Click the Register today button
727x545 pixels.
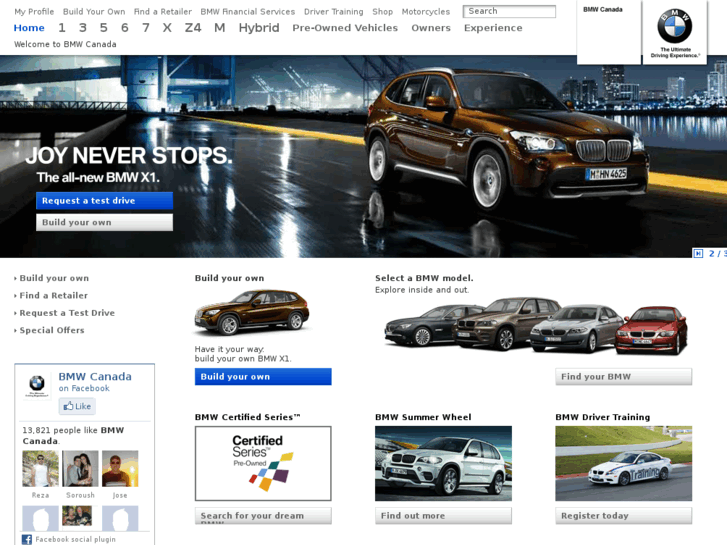(x=624, y=516)
